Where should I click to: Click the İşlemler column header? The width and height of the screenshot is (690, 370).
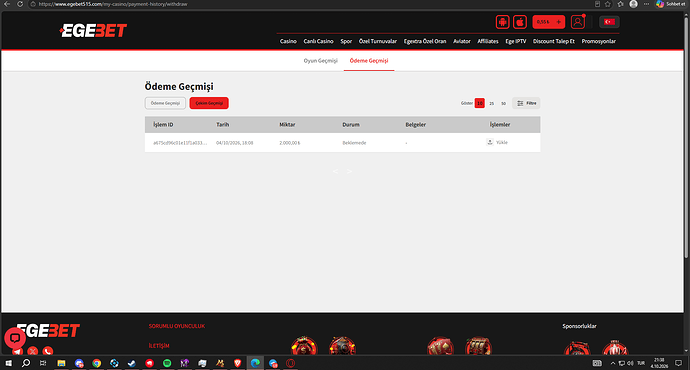(x=500, y=125)
